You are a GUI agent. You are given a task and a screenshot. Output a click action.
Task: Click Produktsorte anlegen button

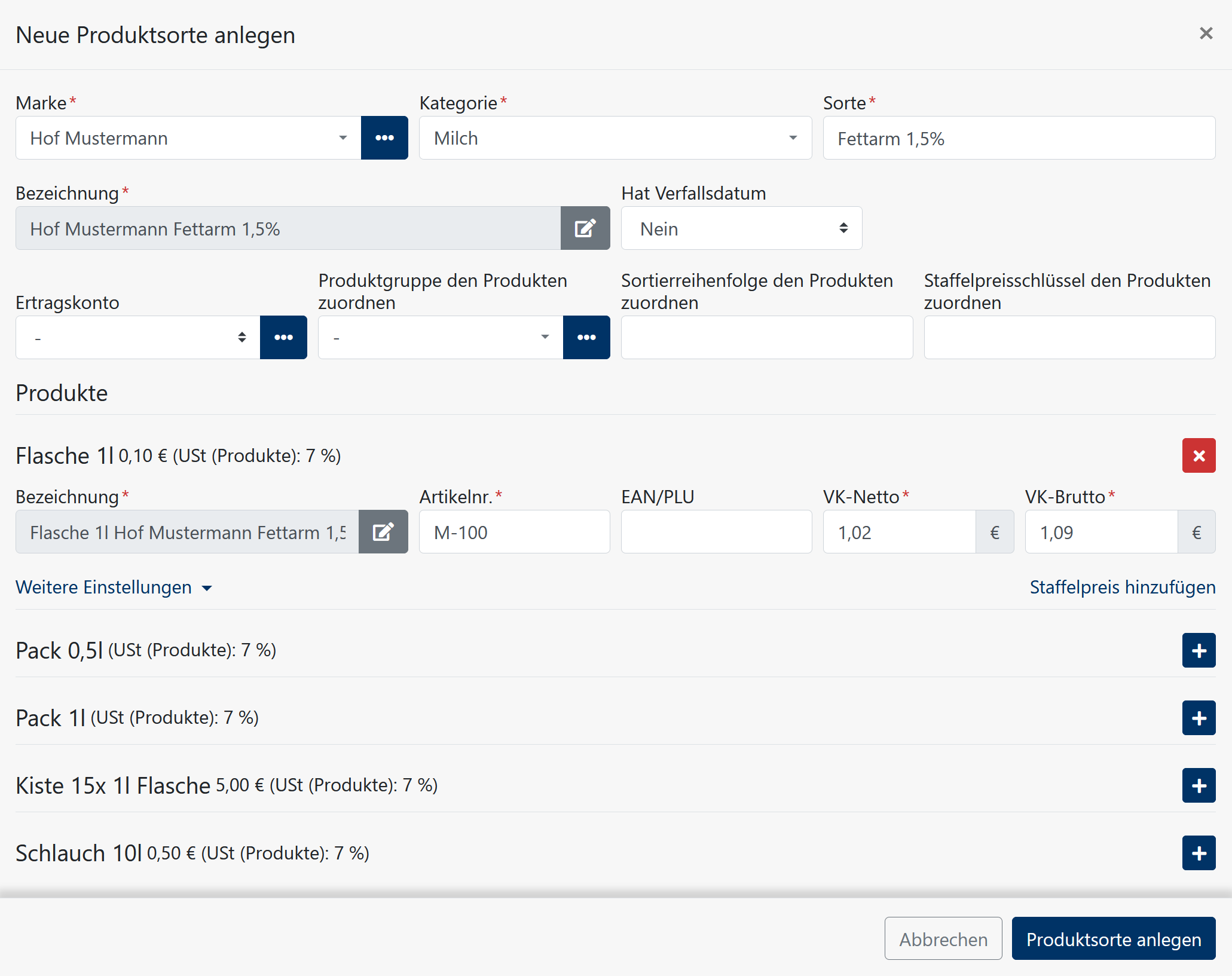click(x=1114, y=939)
